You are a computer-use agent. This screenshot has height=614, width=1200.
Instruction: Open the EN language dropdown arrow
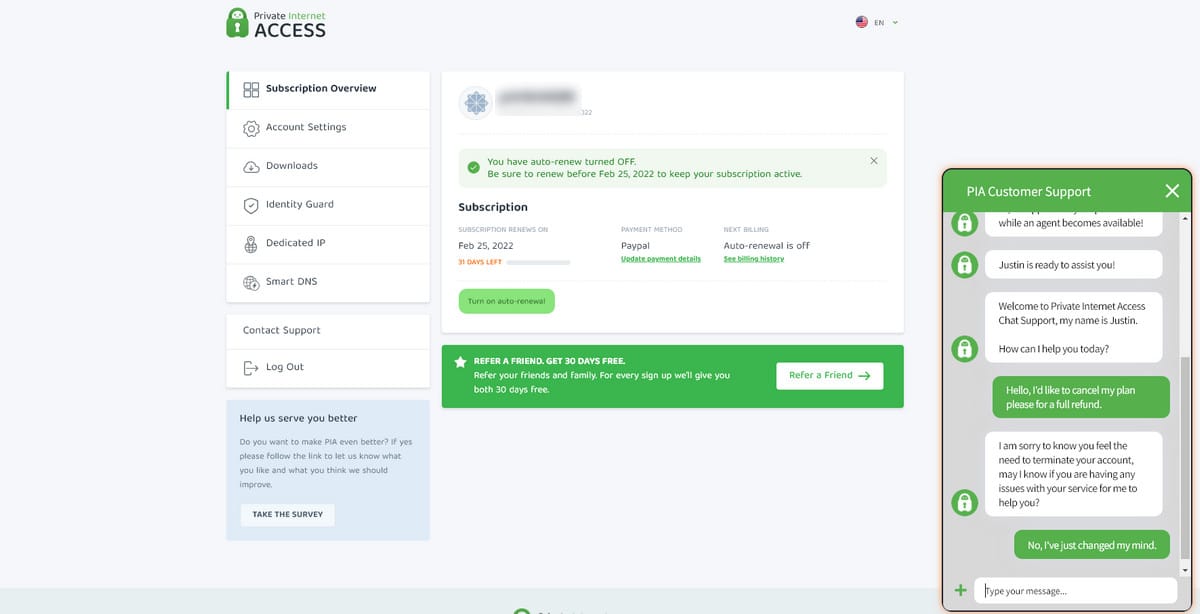pos(895,22)
